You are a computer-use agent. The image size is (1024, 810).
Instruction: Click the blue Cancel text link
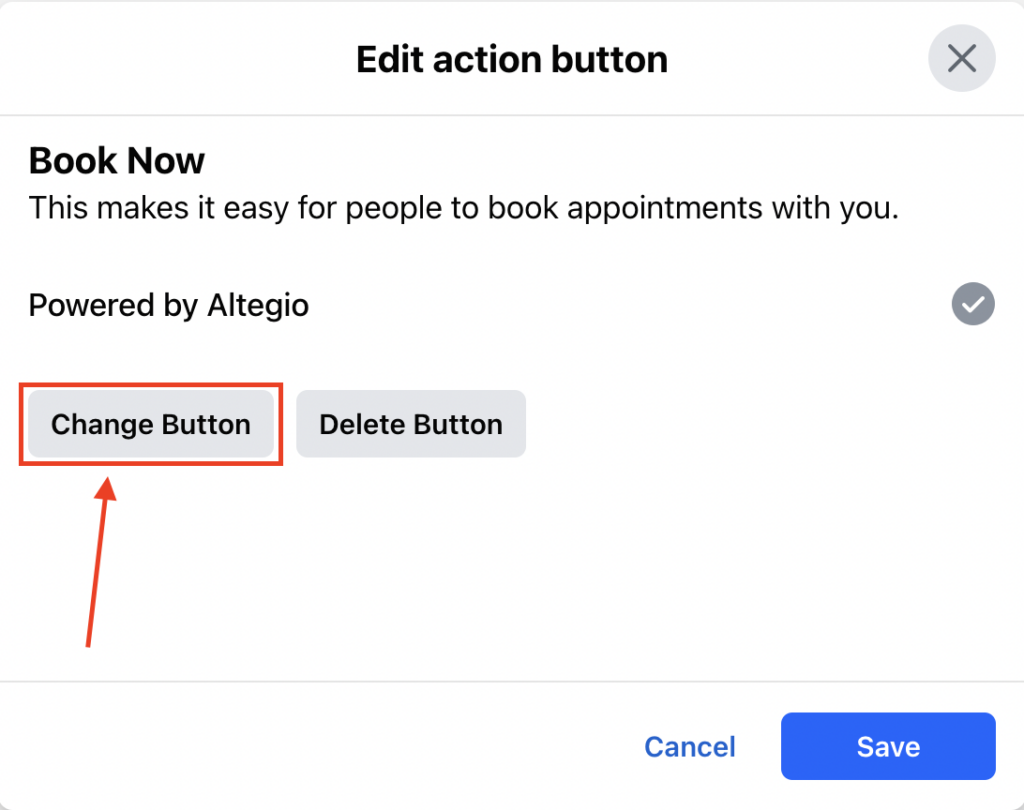click(x=689, y=746)
